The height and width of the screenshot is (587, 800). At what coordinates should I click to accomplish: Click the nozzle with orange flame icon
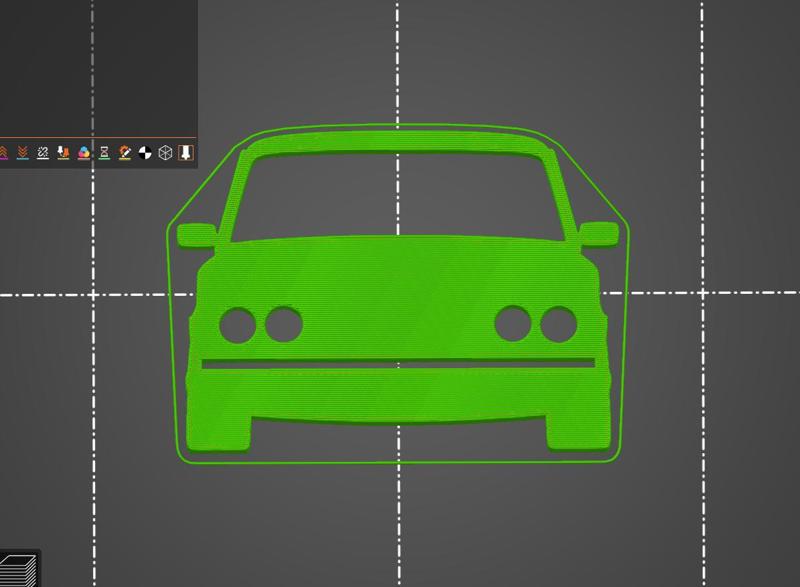coord(63,152)
